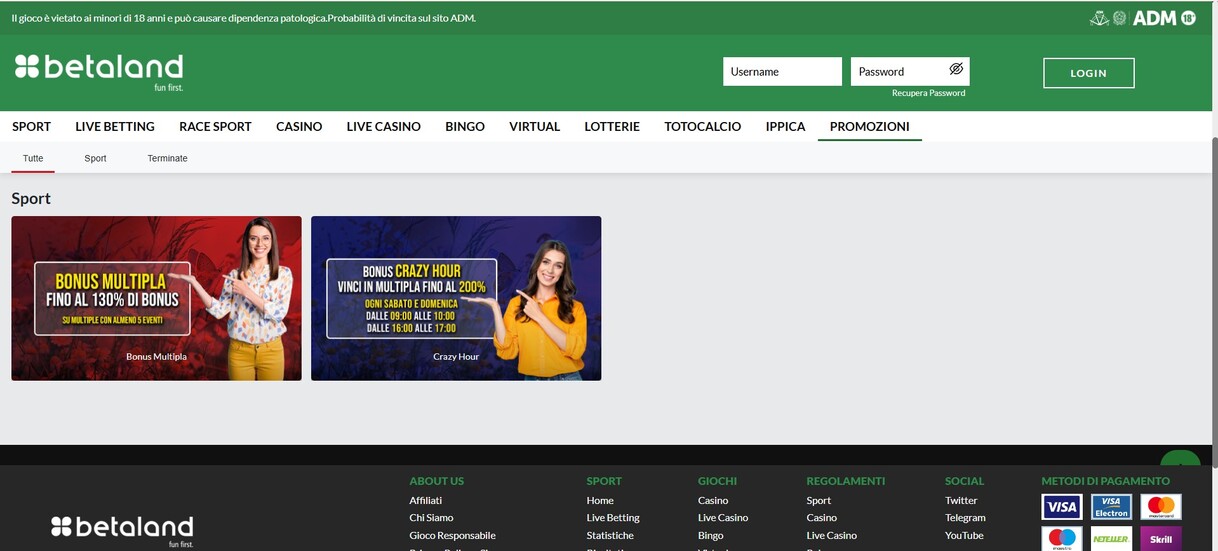
Task: Click Recupera Password link
Action: [x=929, y=93]
